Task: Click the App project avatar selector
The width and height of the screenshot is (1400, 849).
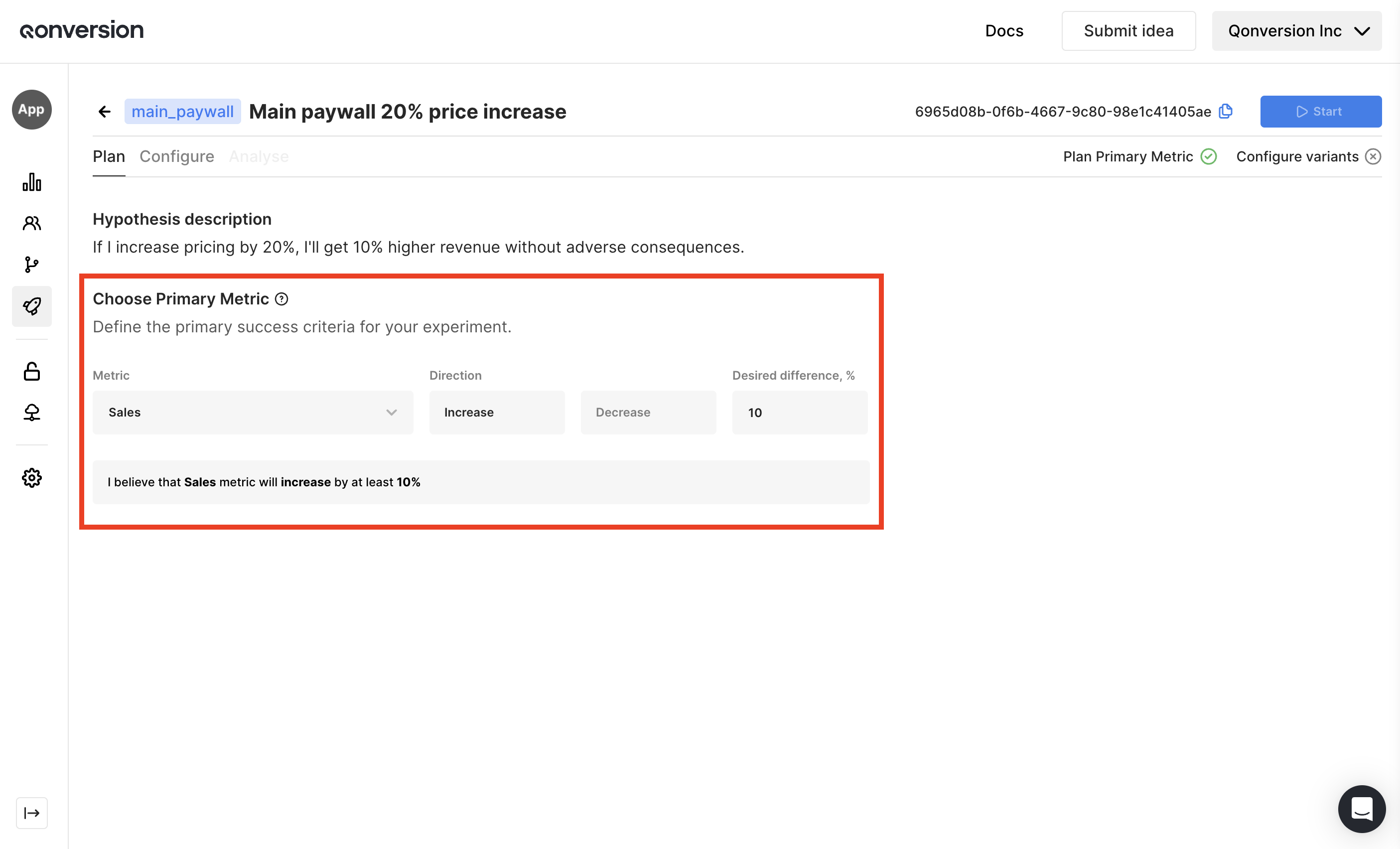Action: point(32,110)
